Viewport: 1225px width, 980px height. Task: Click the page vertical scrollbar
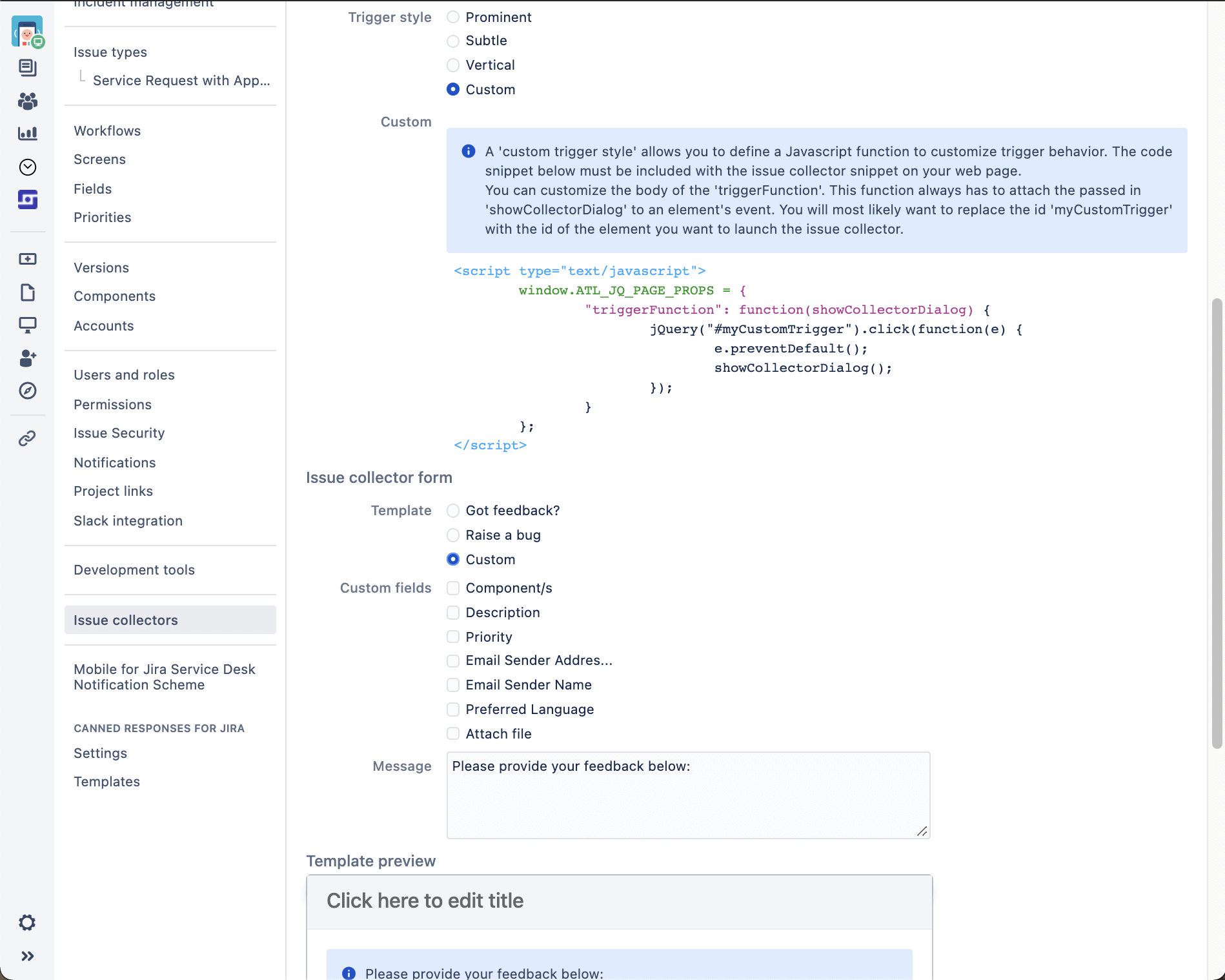tap(1217, 524)
